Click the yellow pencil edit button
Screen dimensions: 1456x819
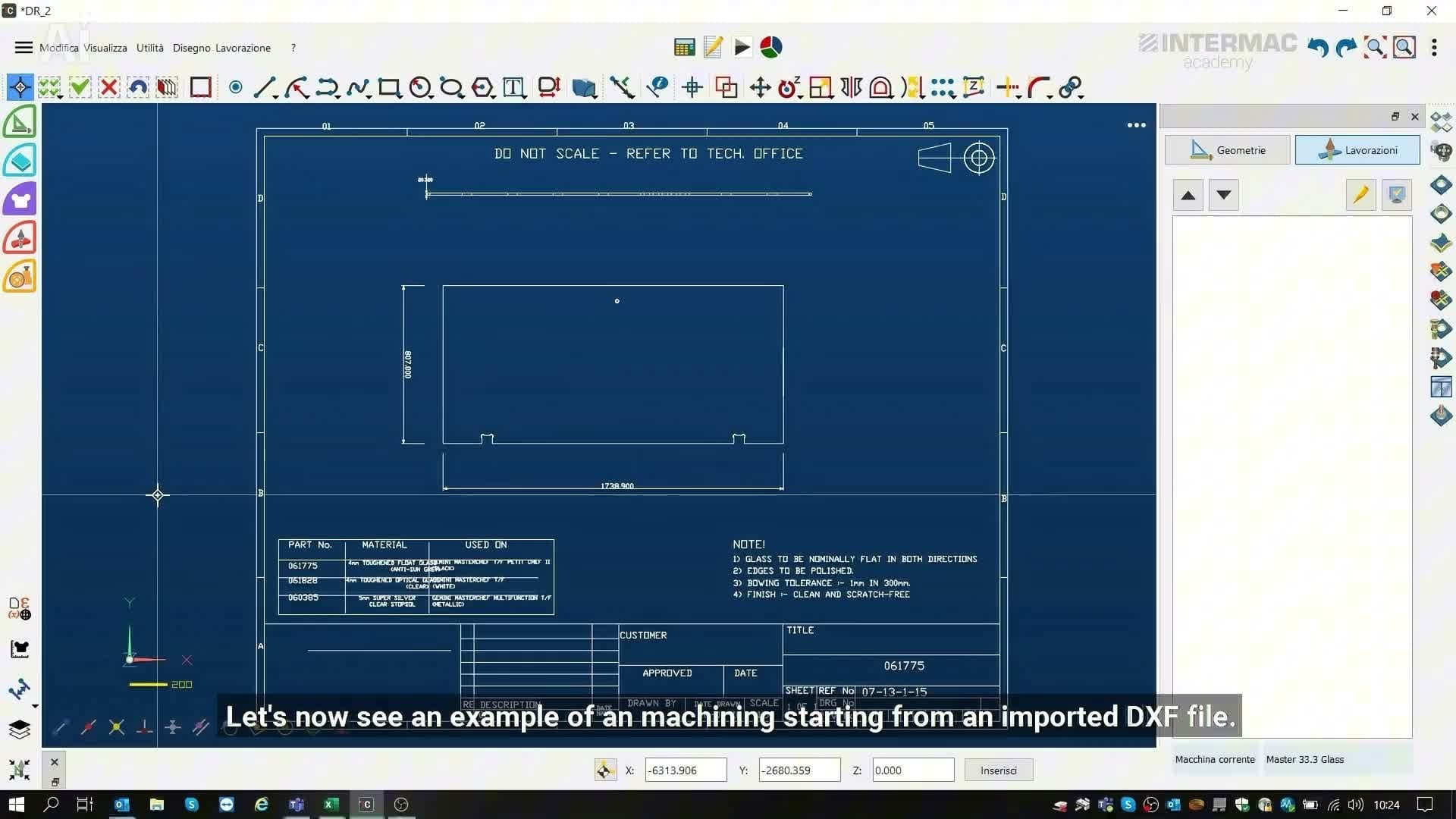(1361, 195)
